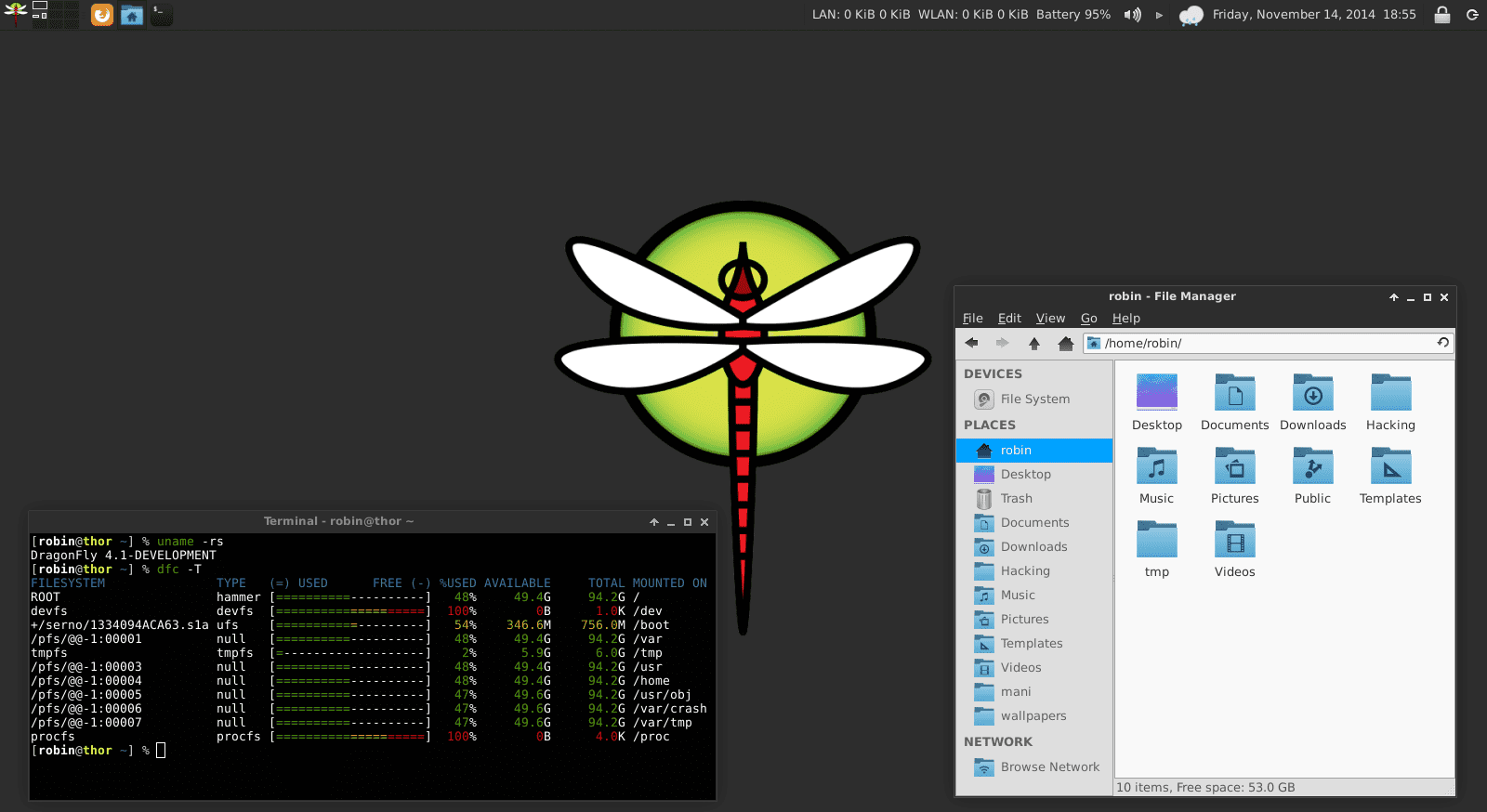
Task: Click the lock screen icon
Action: (1442, 15)
